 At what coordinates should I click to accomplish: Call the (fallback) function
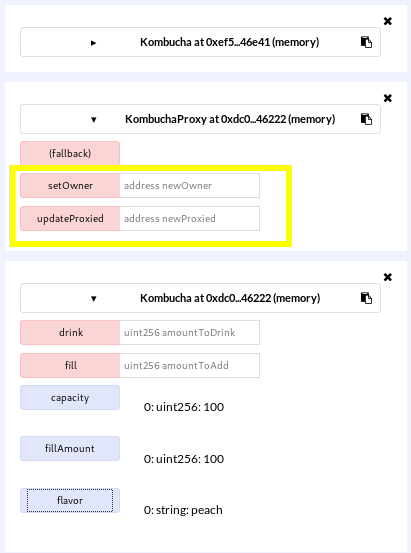click(70, 153)
